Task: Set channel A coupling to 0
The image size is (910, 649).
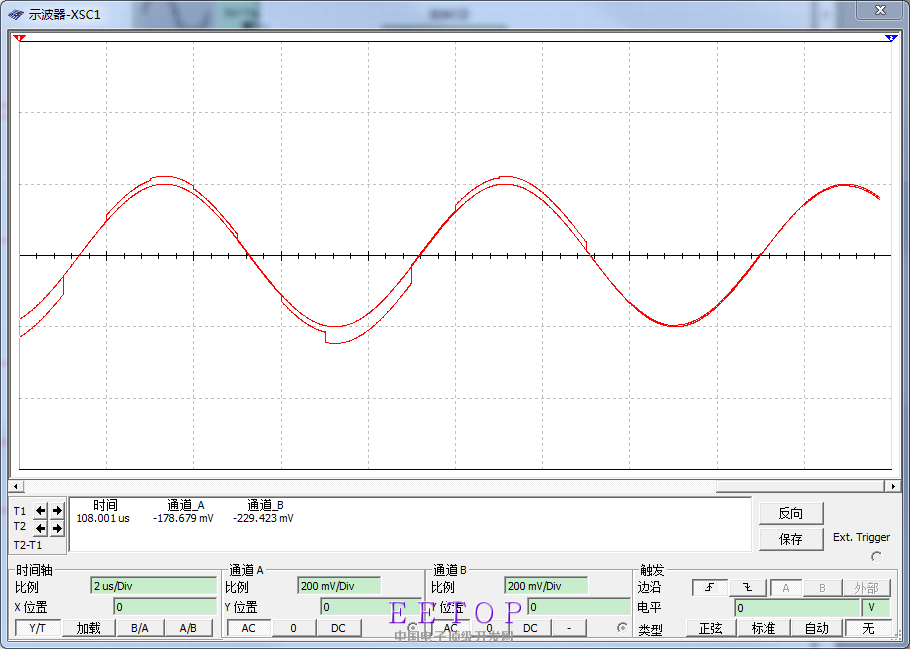Action: point(293,628)
